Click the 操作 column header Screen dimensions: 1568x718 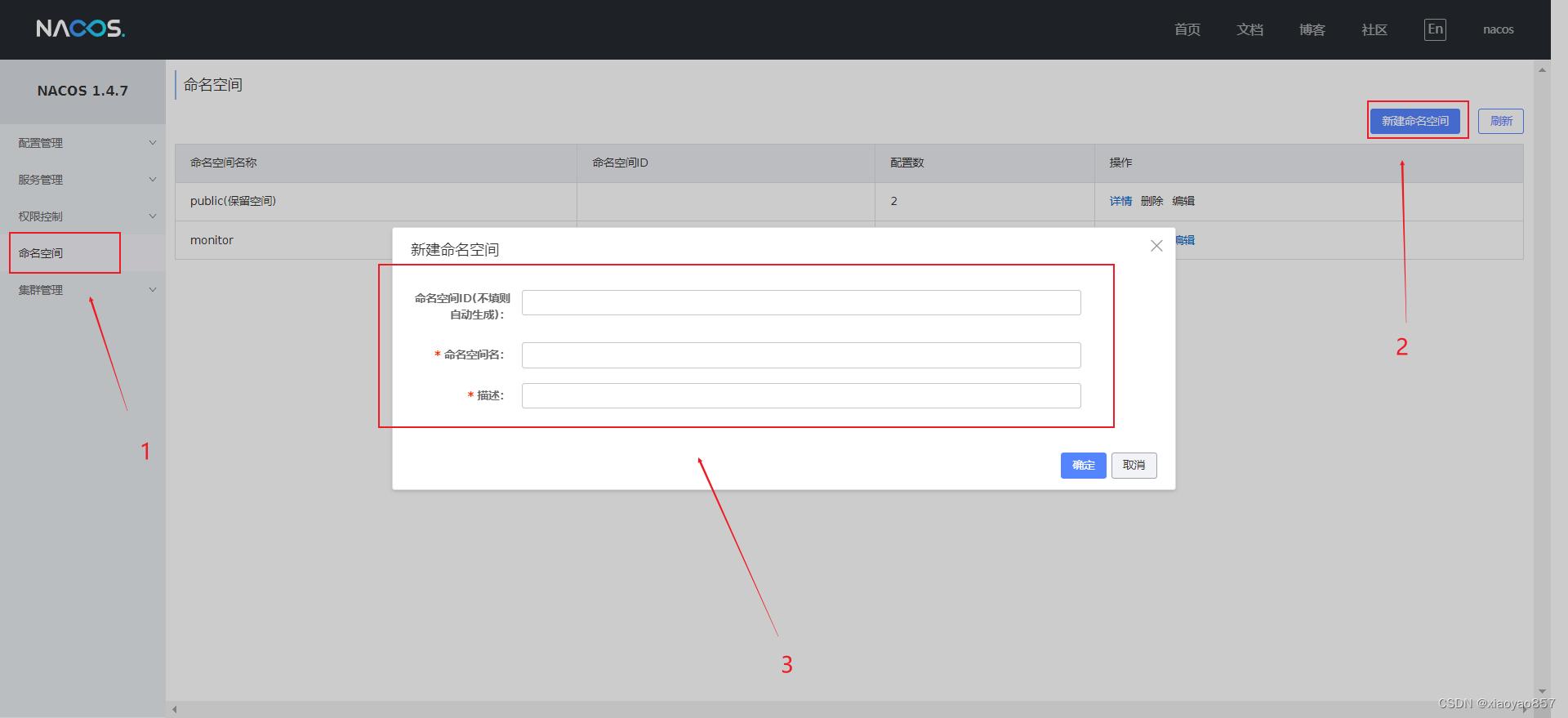tap(1308, 163)
